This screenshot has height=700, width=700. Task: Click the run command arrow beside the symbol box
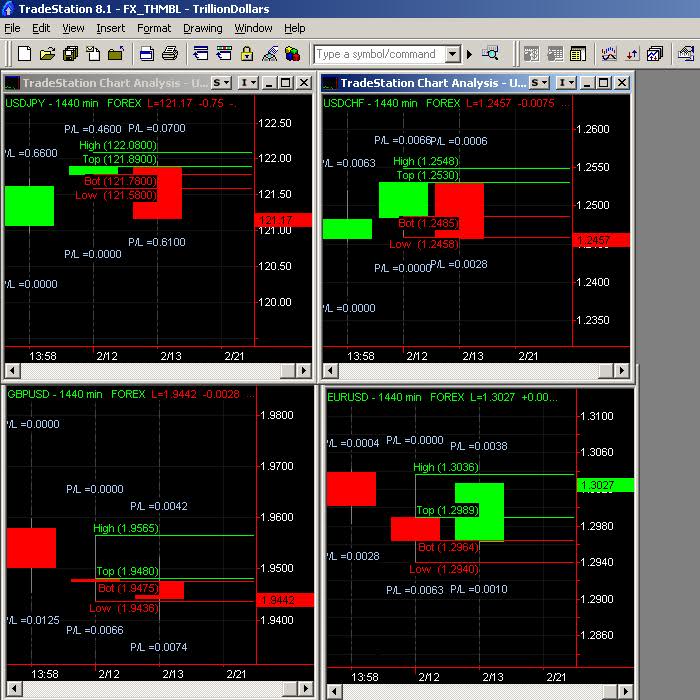point(469,54)
